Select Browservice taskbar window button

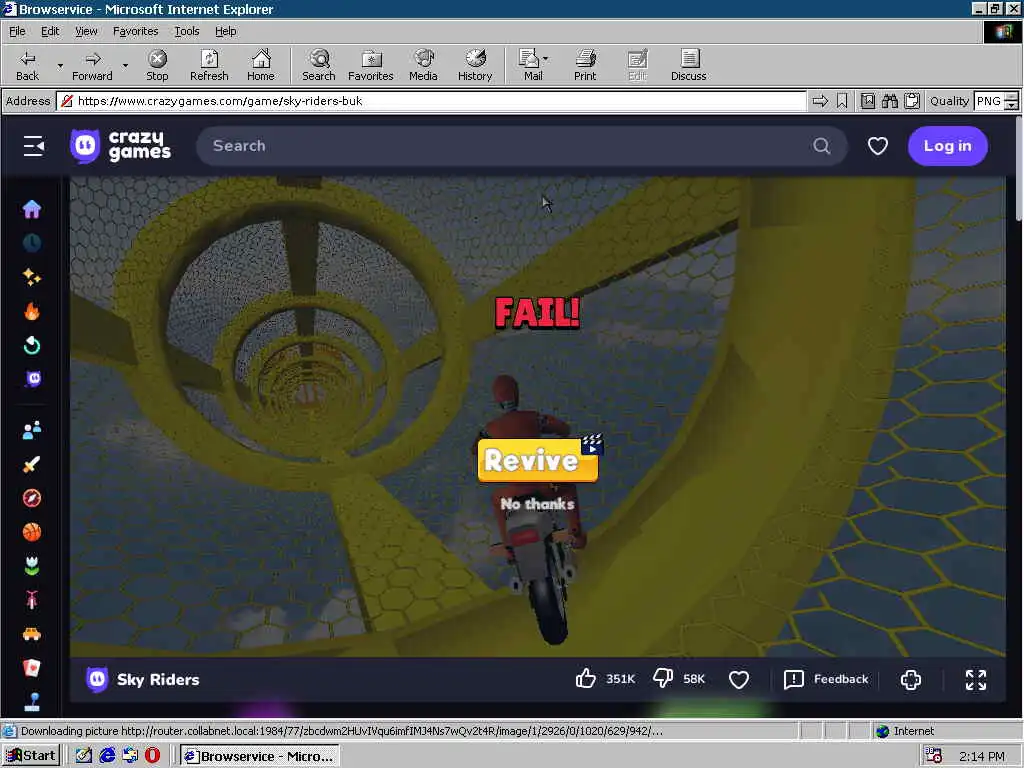click(x=259, y=756)
